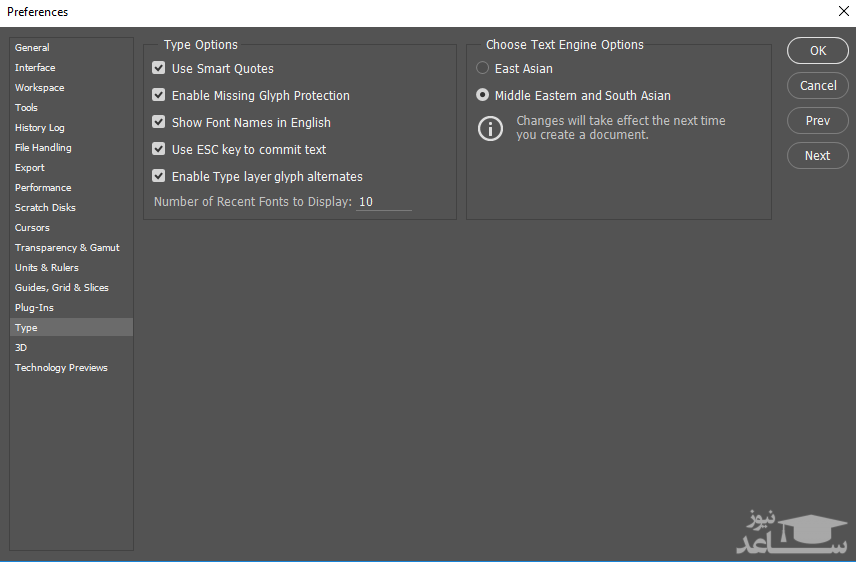The image size is (856, 562).
Task: Uncheck Show Font Names in English
Action: (x=158, y=123)
